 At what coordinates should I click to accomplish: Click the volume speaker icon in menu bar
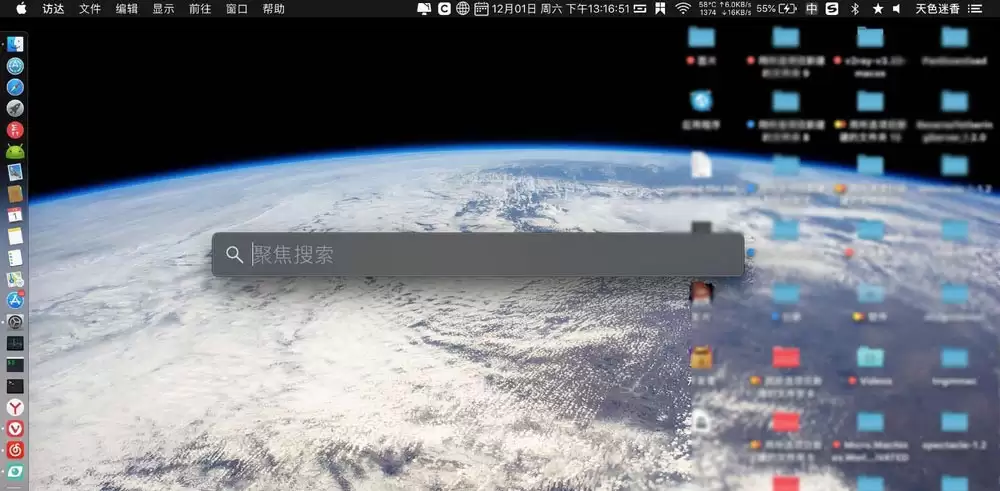tap(897, 9)
